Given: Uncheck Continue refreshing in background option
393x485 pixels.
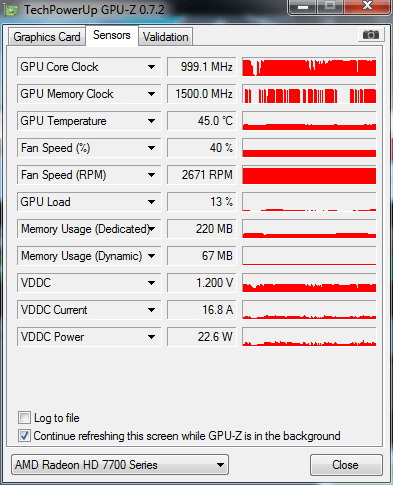Looking at the screenshot, I should pyautogui.click(x=24, y=436).
